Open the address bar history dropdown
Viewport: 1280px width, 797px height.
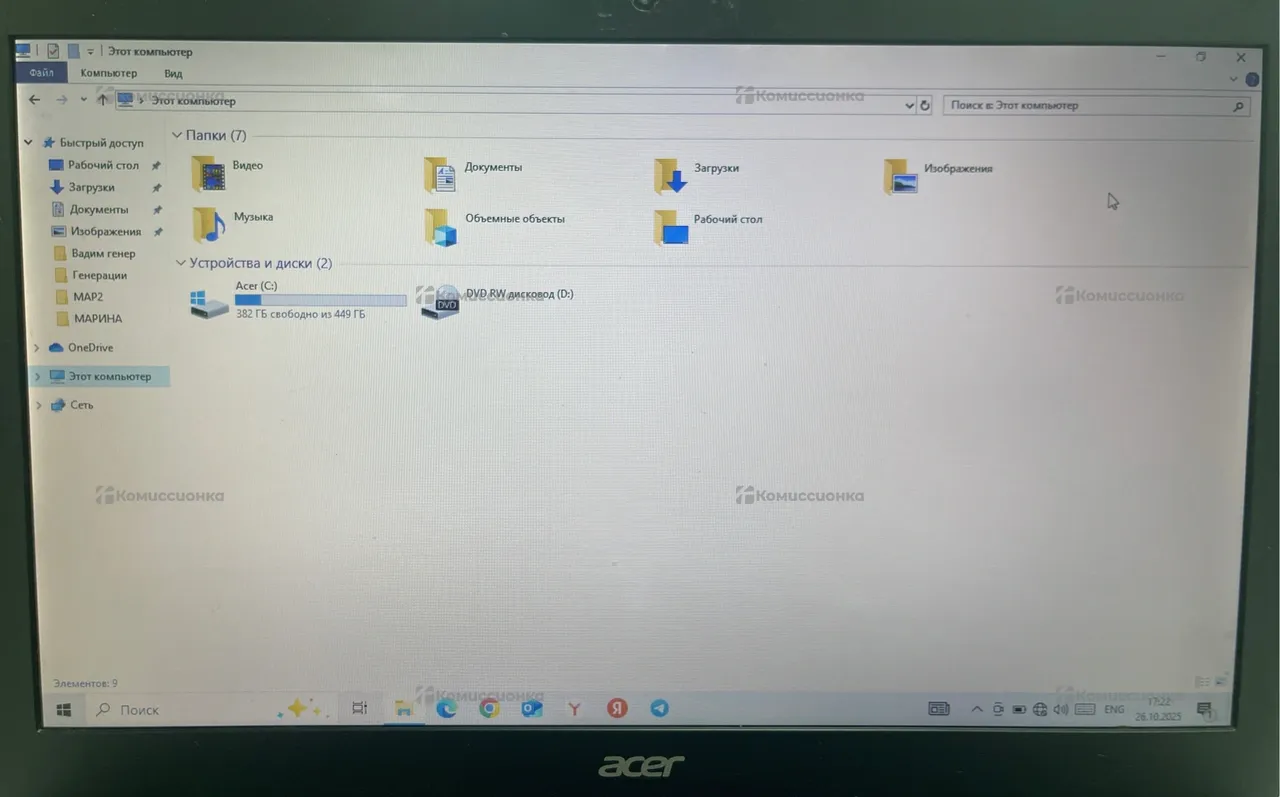[x=909, y=105]
